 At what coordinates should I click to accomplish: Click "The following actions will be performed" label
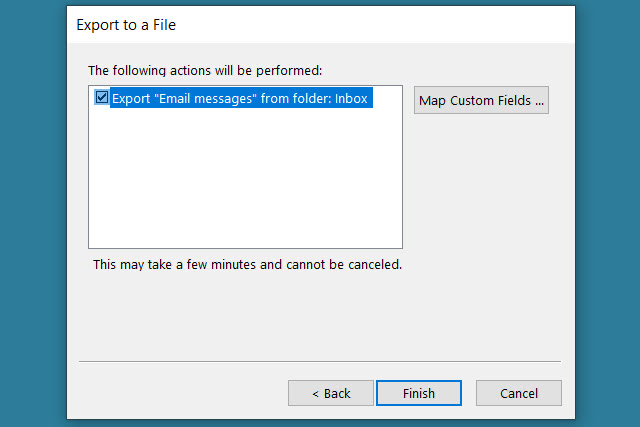[205, 70]
